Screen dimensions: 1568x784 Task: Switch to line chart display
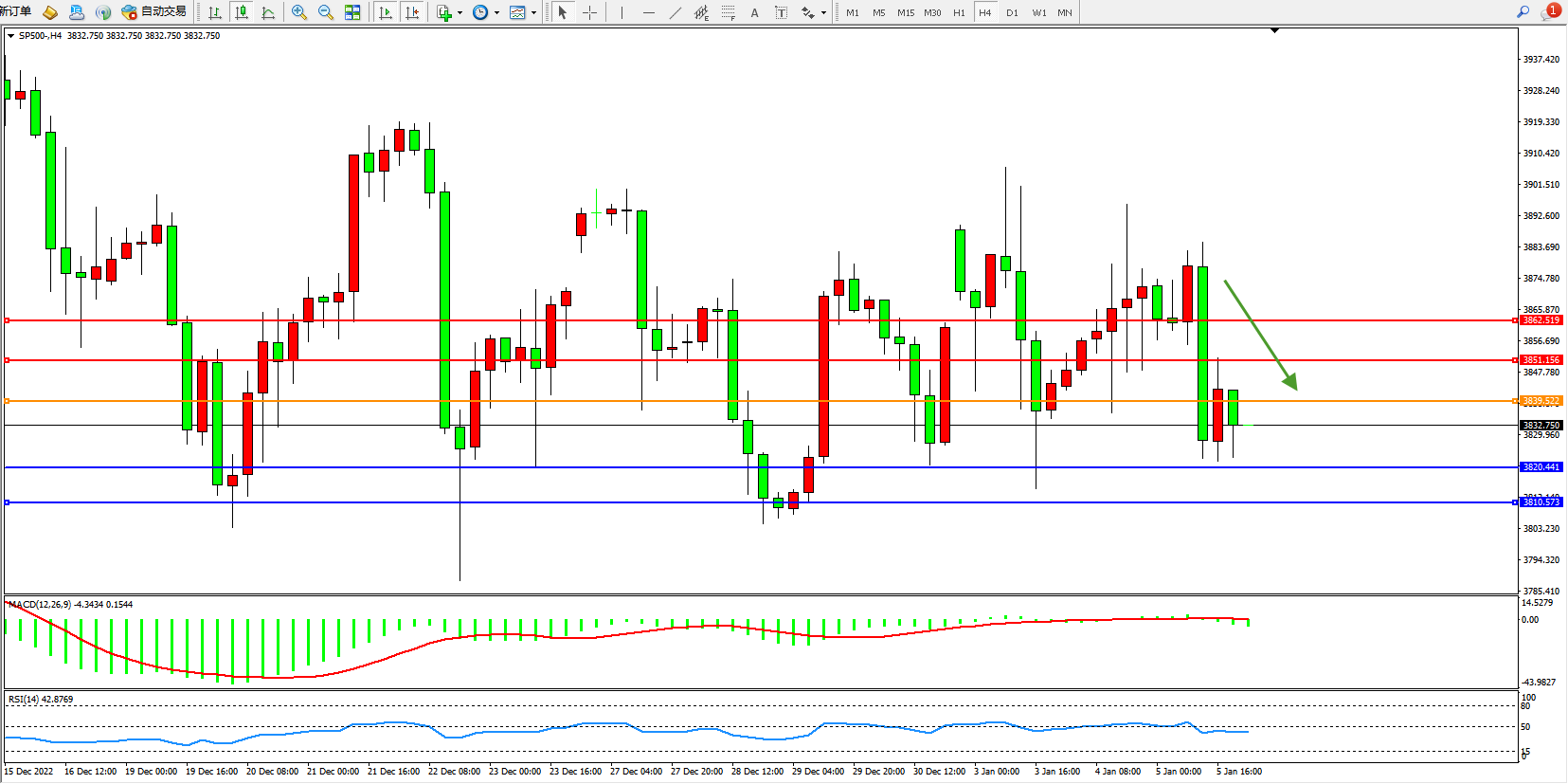(268, 12)
